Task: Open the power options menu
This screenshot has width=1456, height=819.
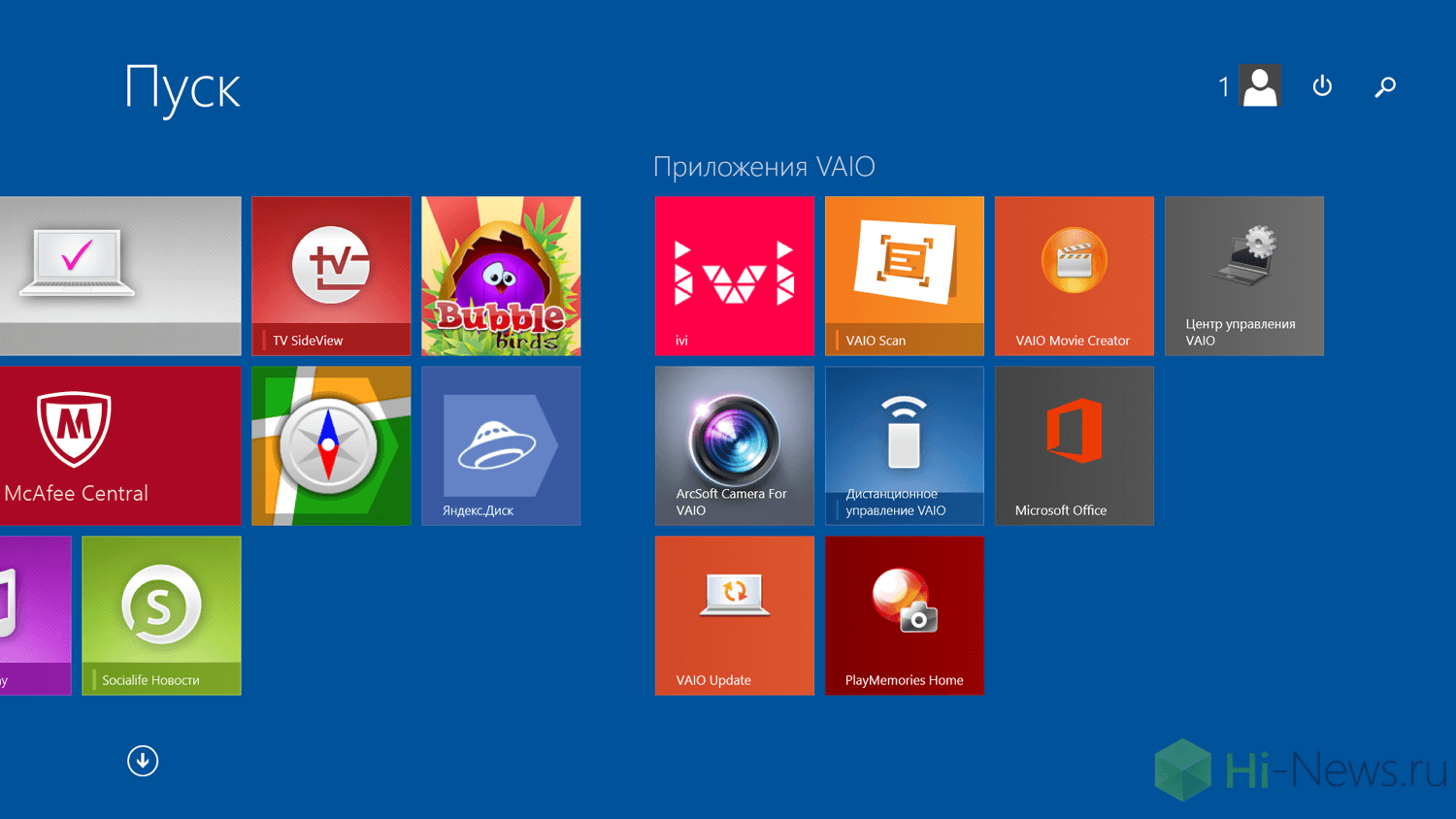Action: click(x=1322, y=86)
